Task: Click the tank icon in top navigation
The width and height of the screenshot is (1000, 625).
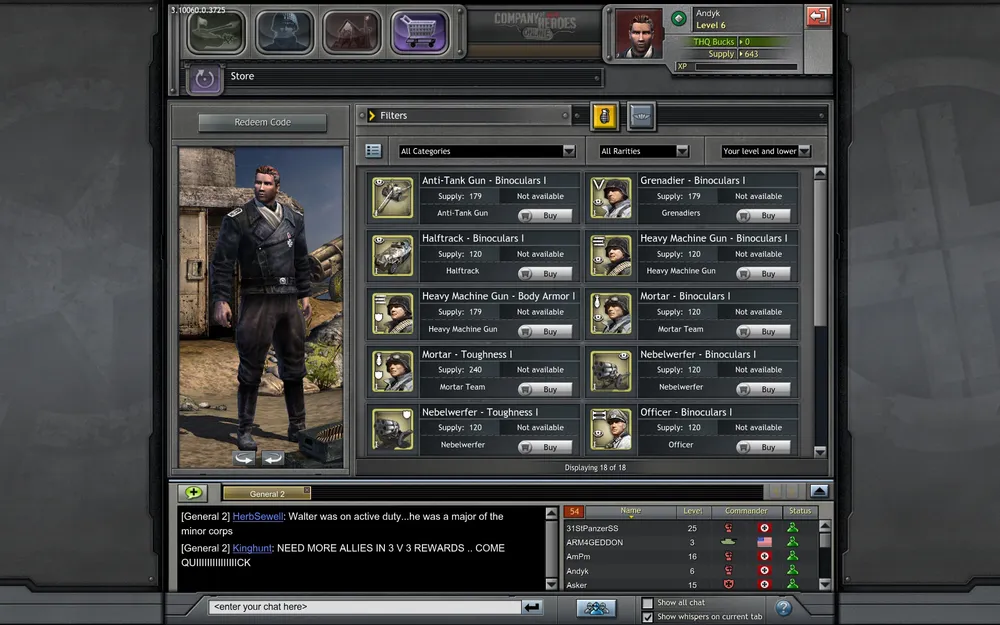Action: tap(216, 32)
